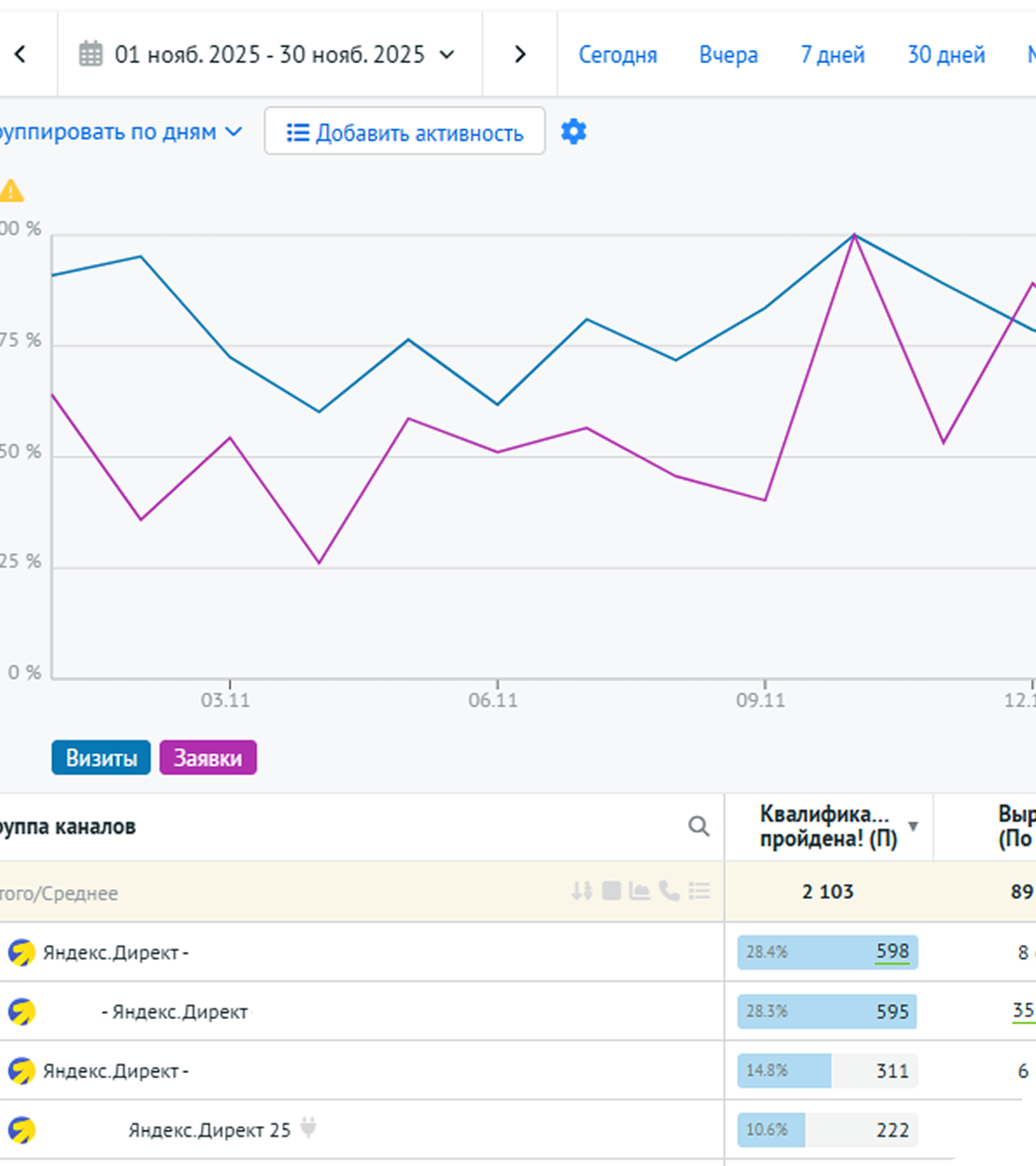The width and height of the screenshot is (1036, 1166).
Task: Select the 7 дней period tab
Action: [x=832, y=55]
